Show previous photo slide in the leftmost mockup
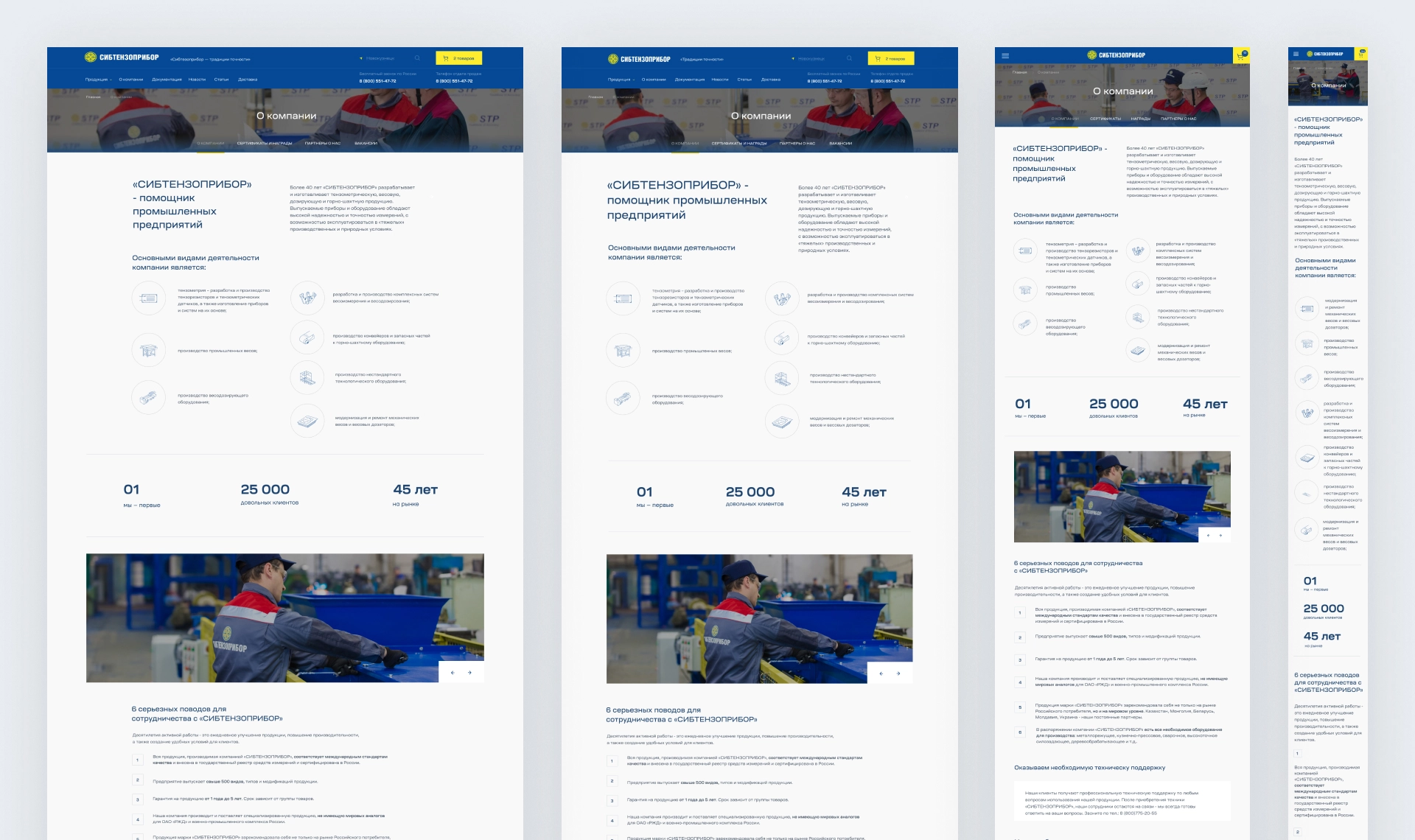Screen dimensions: 1415x840 click(x=453, y=673)
